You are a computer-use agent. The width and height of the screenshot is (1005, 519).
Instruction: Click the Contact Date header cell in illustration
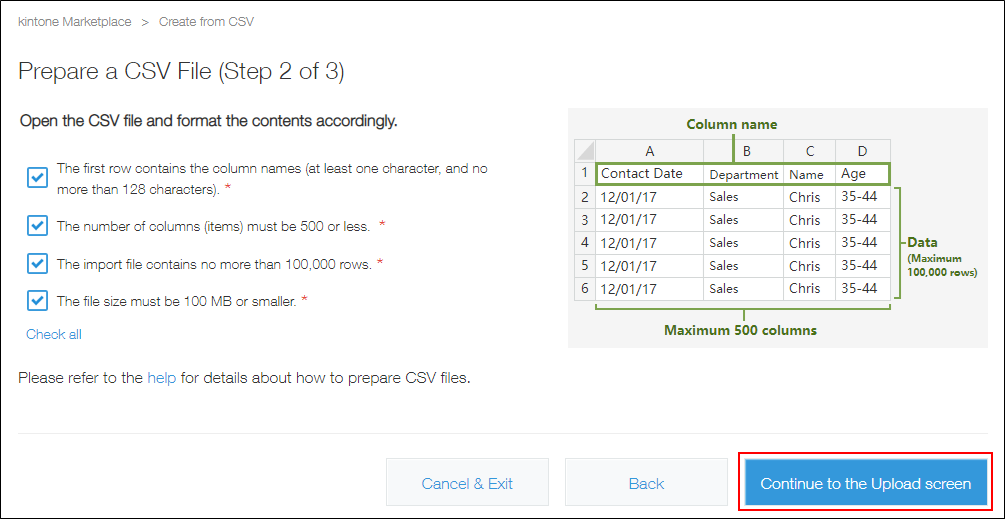(x=642, y=174)
